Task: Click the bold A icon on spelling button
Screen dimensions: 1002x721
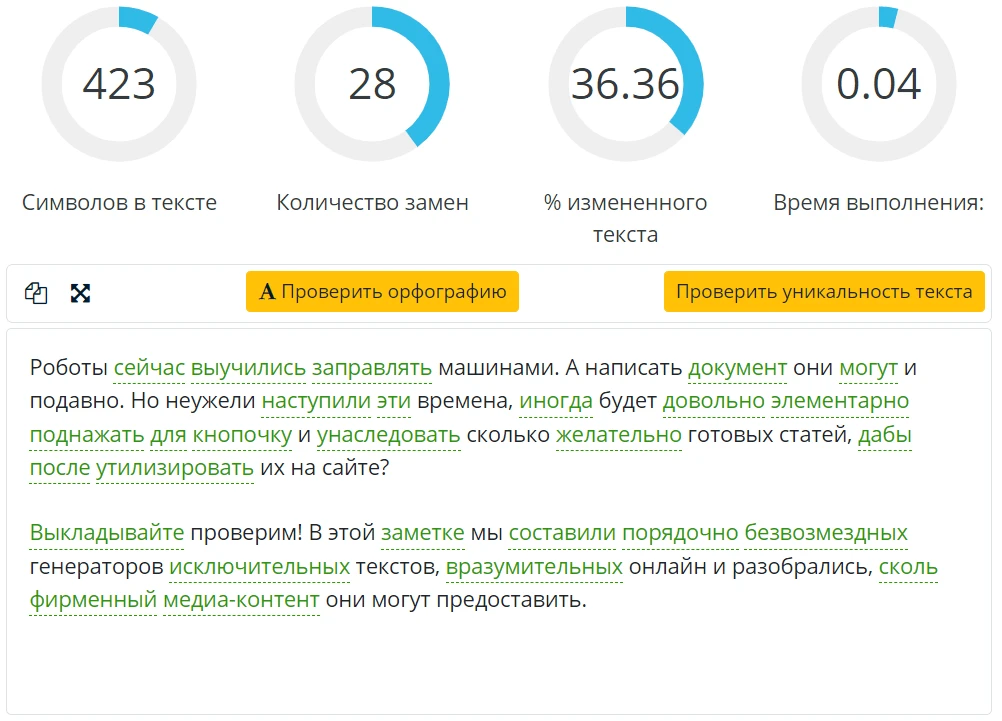Action: tap(267, 292)
